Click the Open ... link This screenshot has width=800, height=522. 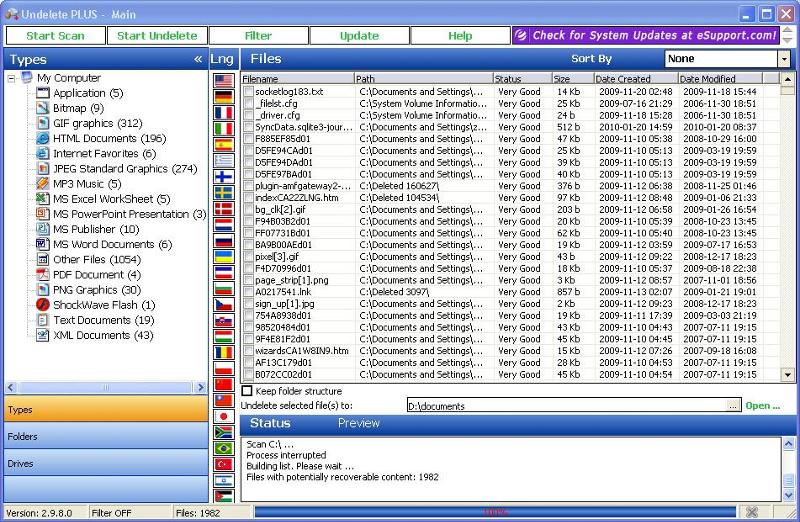pyautogui.click(x=762, y=406)
